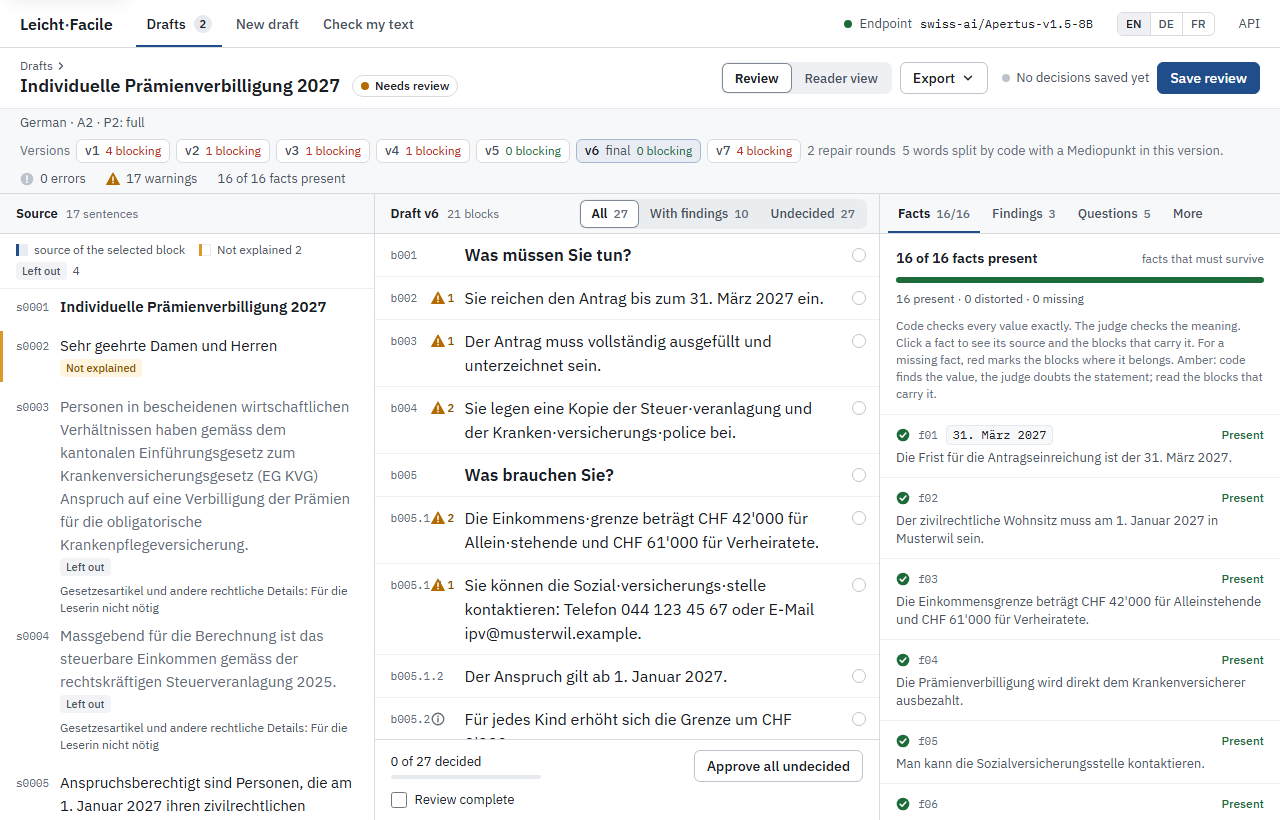
Task: Click the green check icon for fact f02
Action: [x=903, y=498]
